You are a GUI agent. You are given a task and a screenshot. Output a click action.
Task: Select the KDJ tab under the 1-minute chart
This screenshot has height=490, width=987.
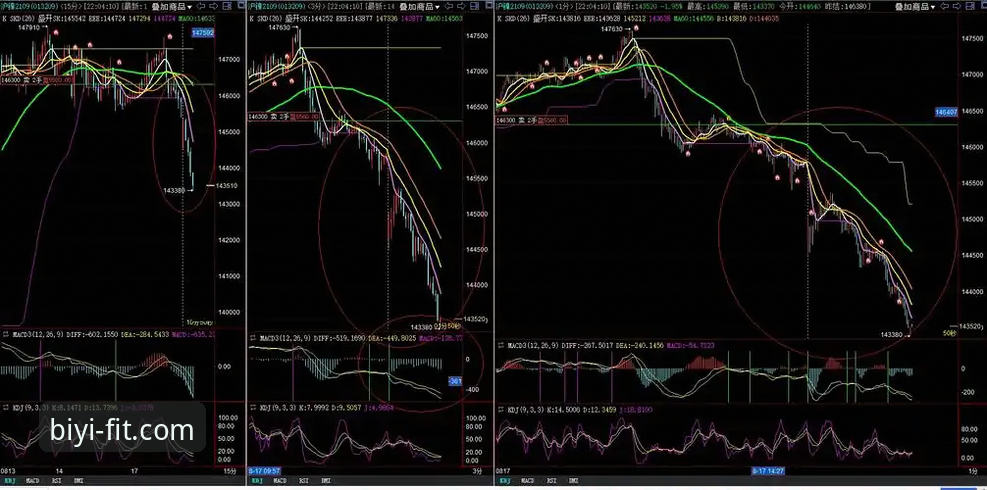pyautogui.click(x=505, y=481)
